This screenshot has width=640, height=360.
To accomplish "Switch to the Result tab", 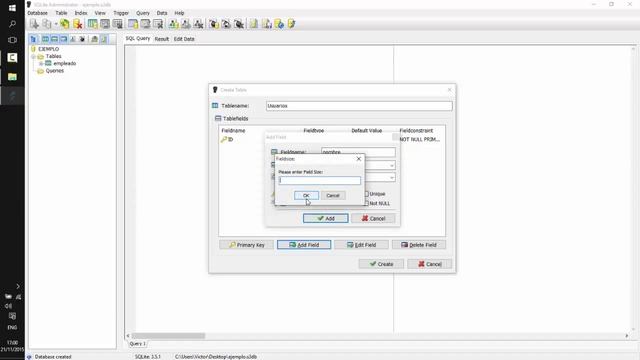I will click(x=162, y=39).
